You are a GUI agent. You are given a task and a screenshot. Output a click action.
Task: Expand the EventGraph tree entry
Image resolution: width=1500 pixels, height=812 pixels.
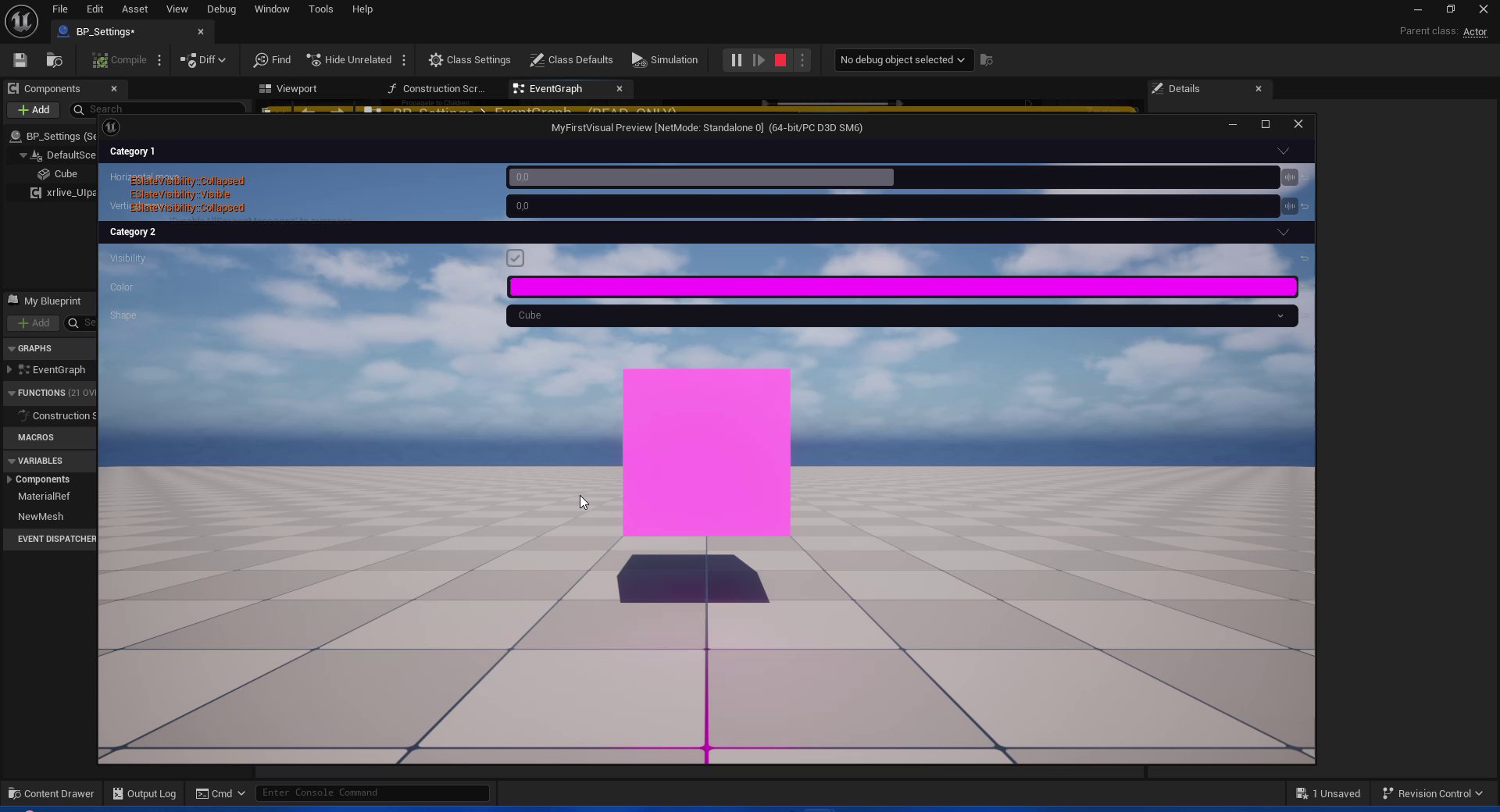pyautogui.click(x=9, y=370)
